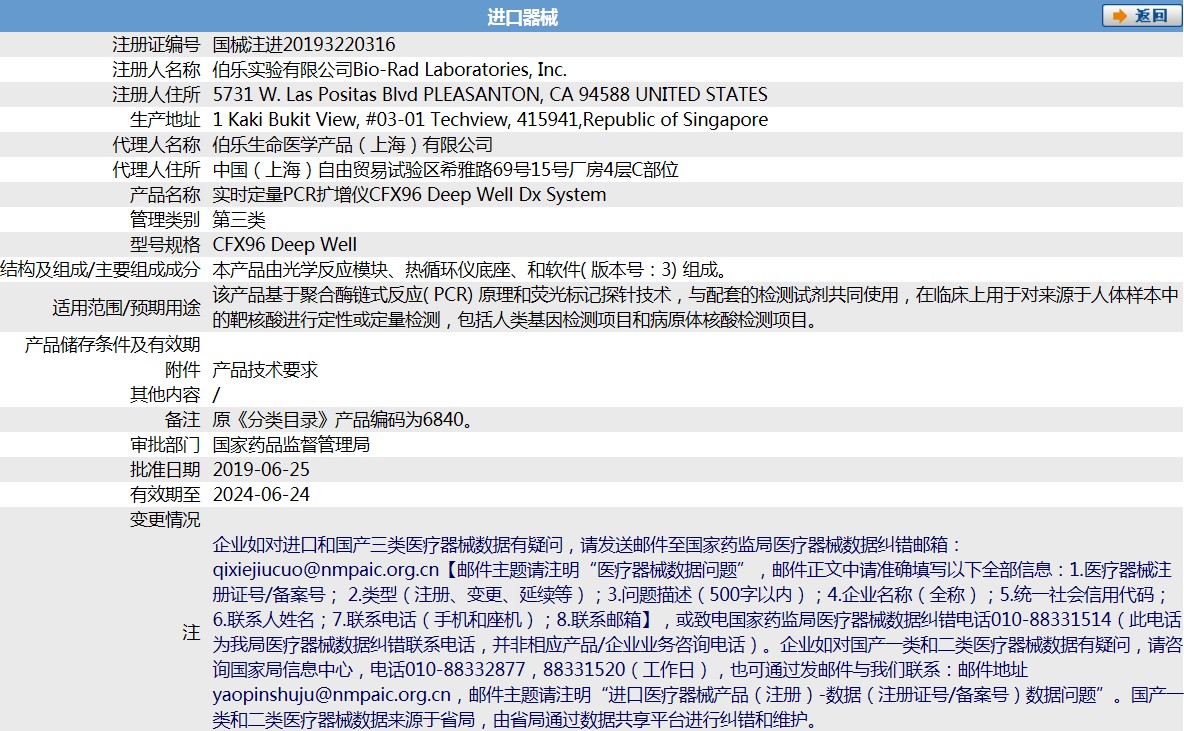
Task: Select agent address 中国（上海）自由贸易试验区希雅路69号
Action: coord(371,169)
